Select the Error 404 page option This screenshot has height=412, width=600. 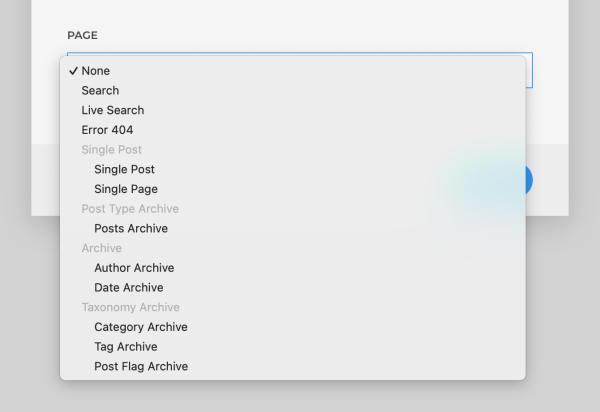coord(107,130)
